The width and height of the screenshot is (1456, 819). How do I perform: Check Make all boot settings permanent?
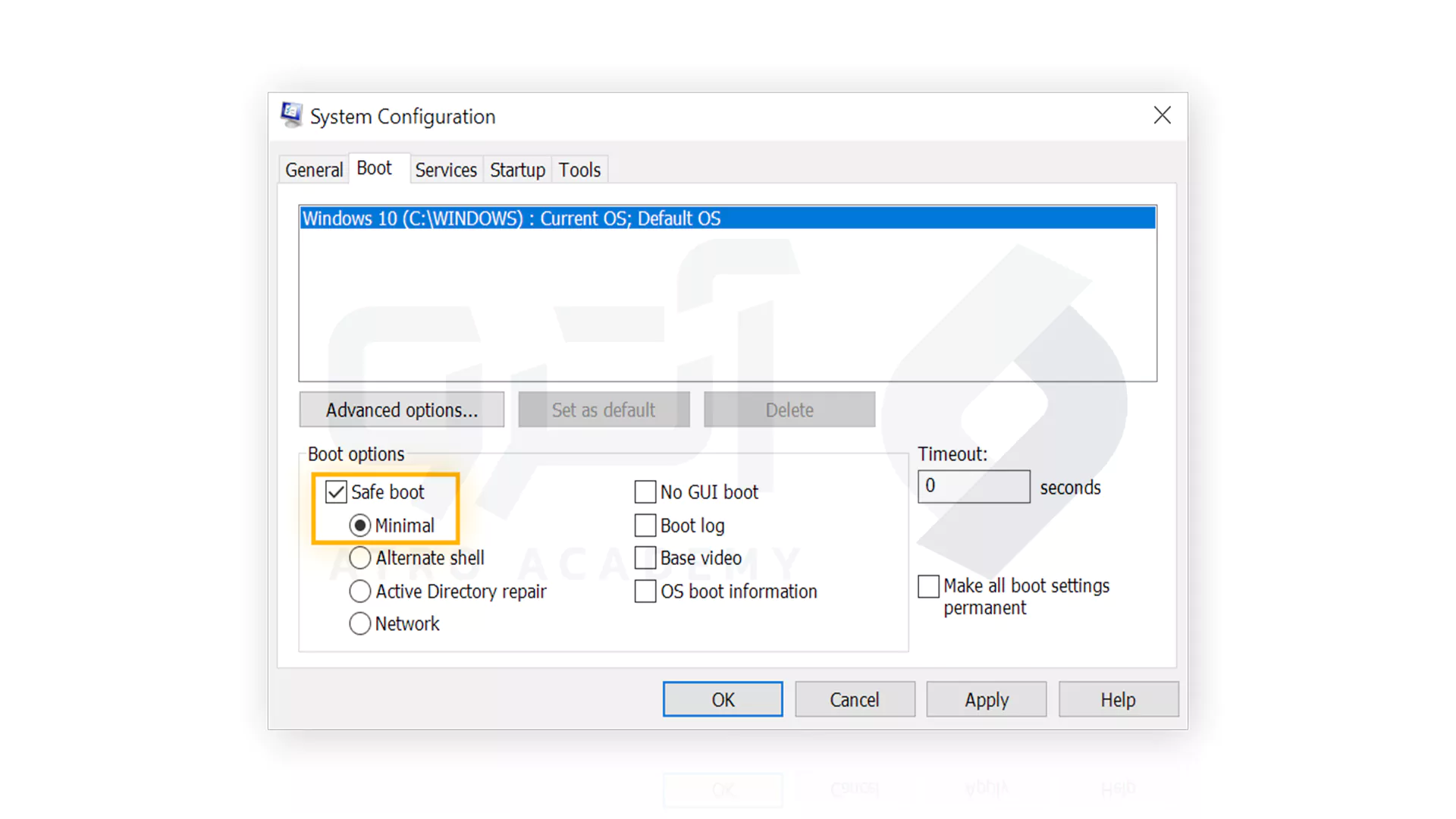click(928, 586)
